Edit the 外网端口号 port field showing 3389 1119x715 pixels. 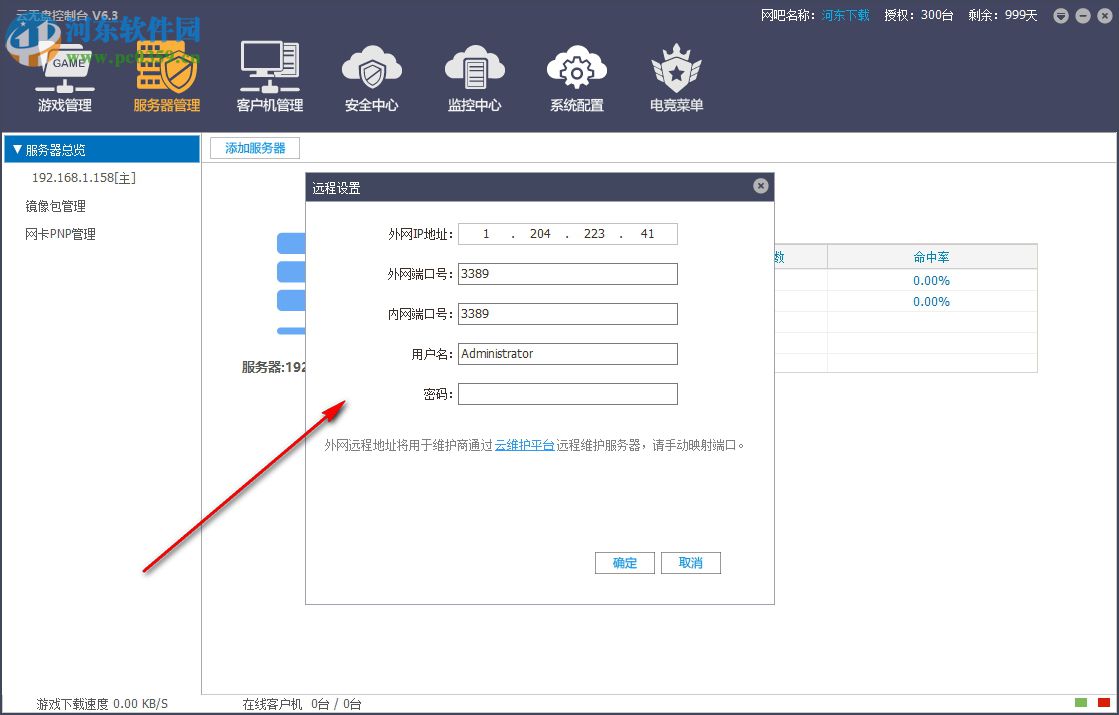[567, 273]
